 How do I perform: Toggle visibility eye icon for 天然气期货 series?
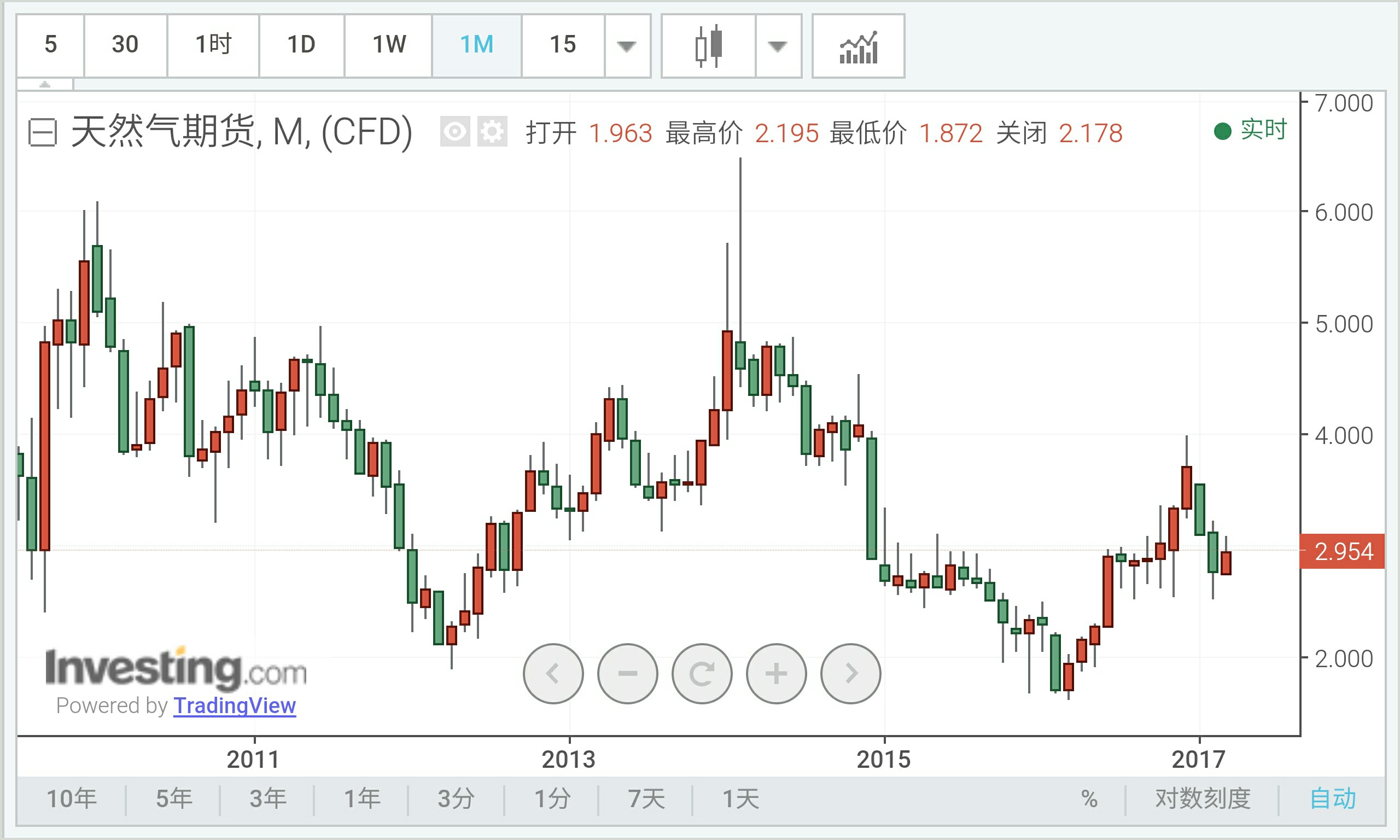455,132
